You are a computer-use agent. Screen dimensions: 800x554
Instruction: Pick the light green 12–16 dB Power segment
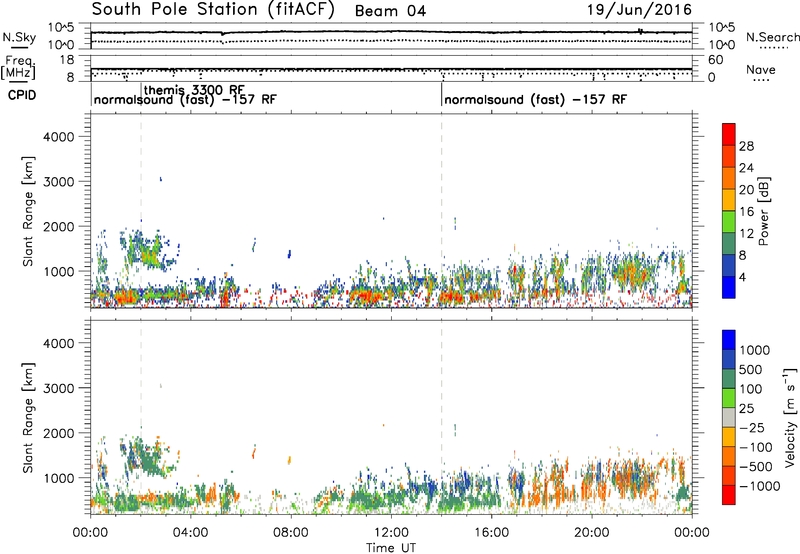pyautogui.click(x=729, y=221)
